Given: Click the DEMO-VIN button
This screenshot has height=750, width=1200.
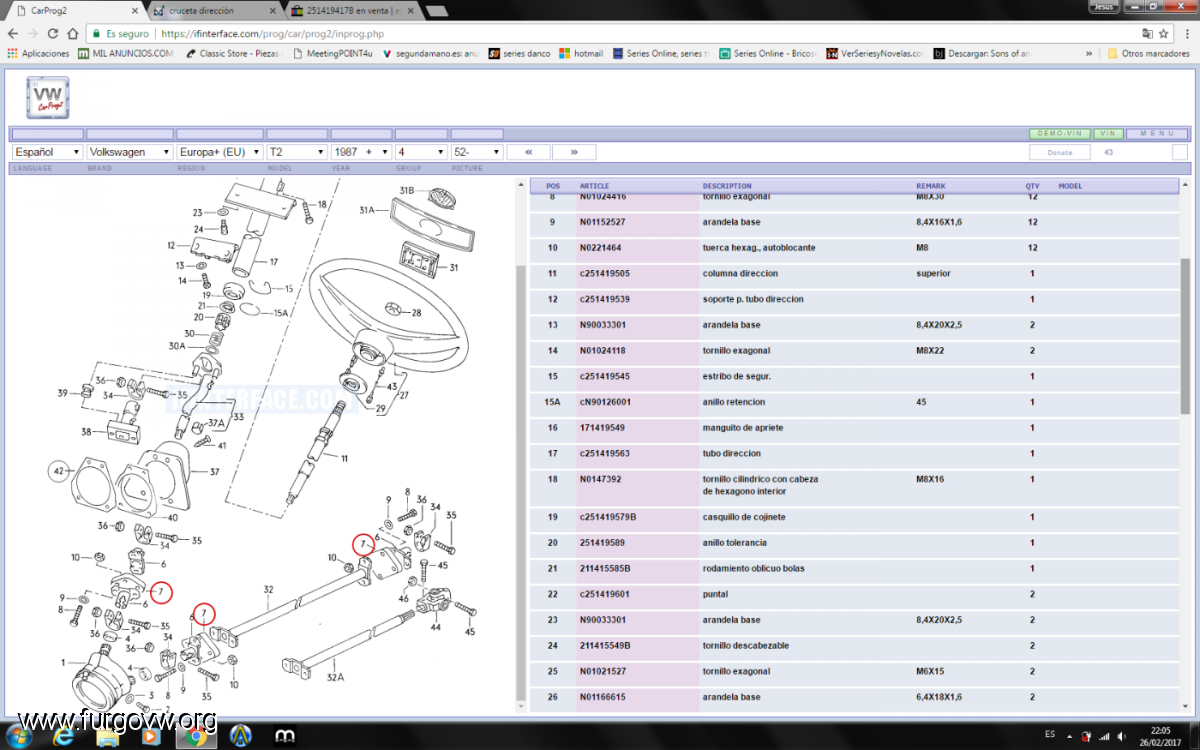Looking at the screenshot, I should pos(1060,133).
